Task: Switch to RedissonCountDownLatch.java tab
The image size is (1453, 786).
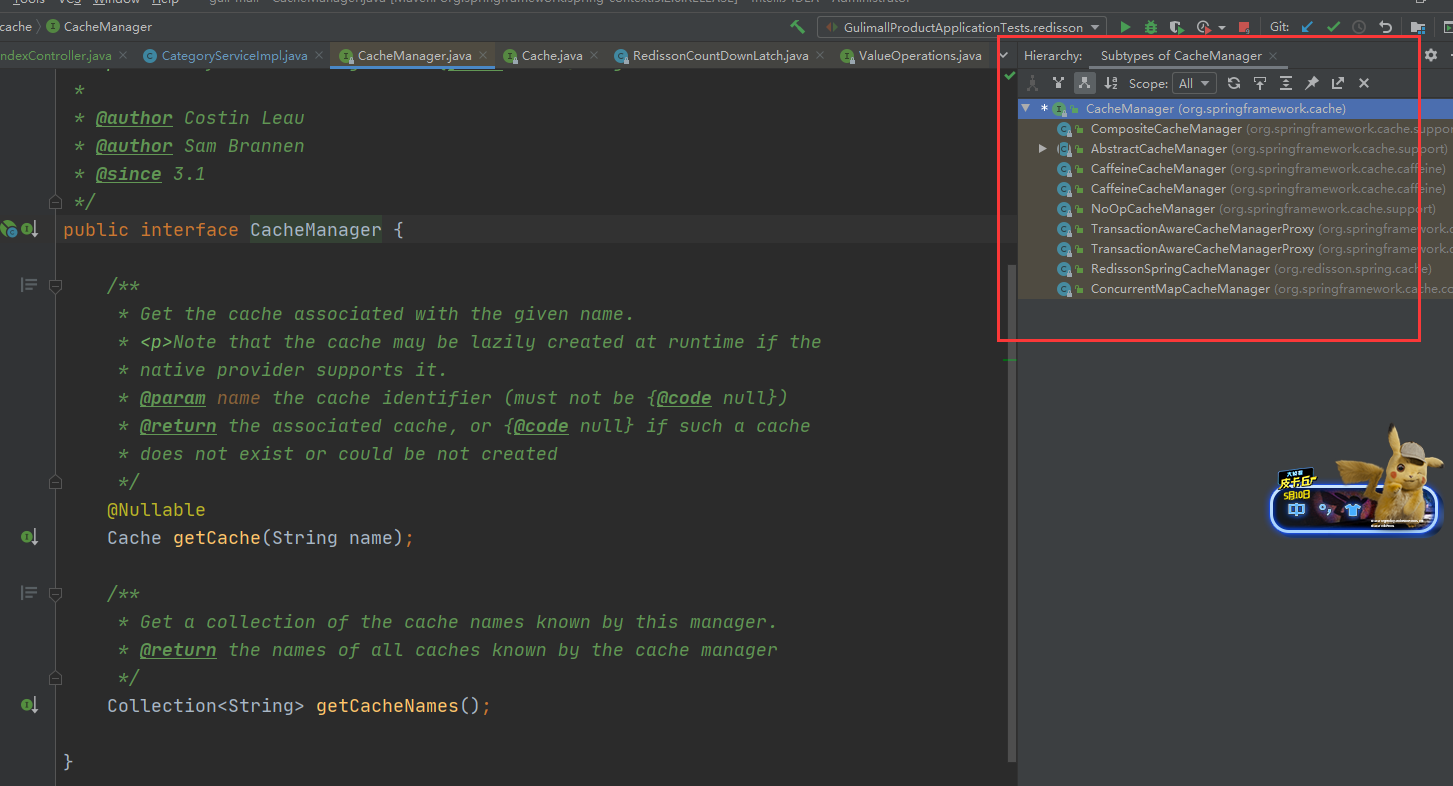Action: pos(720,55)
